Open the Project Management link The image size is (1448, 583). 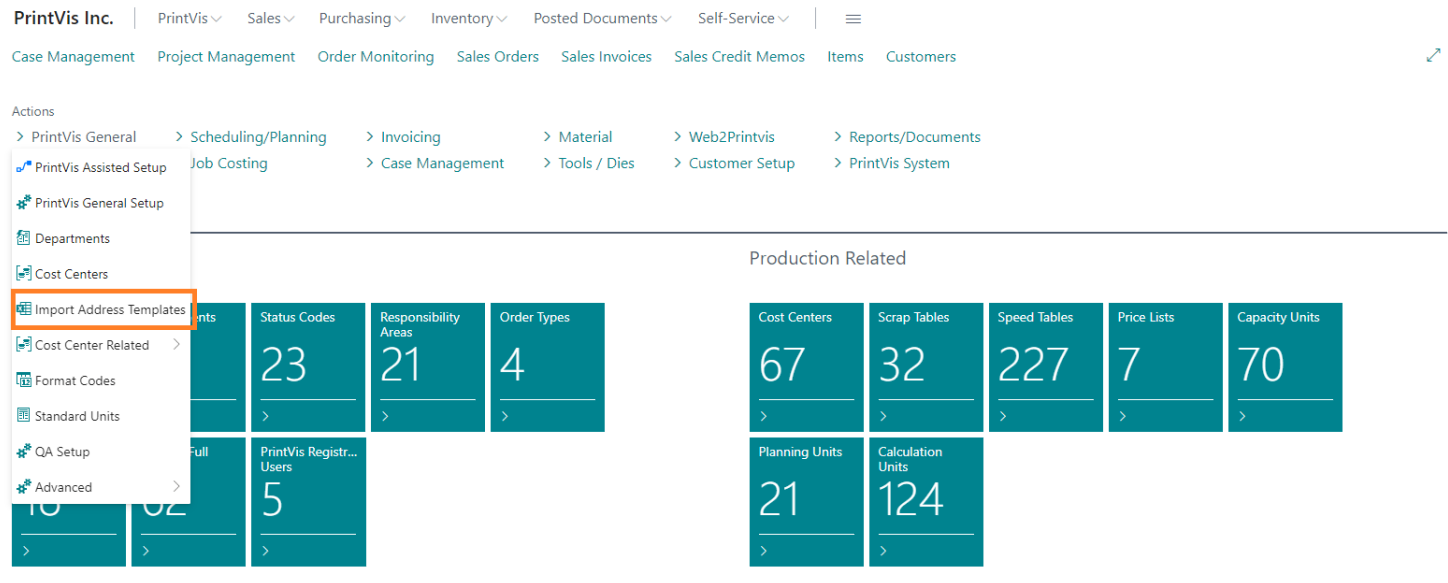tap(226, 57)
